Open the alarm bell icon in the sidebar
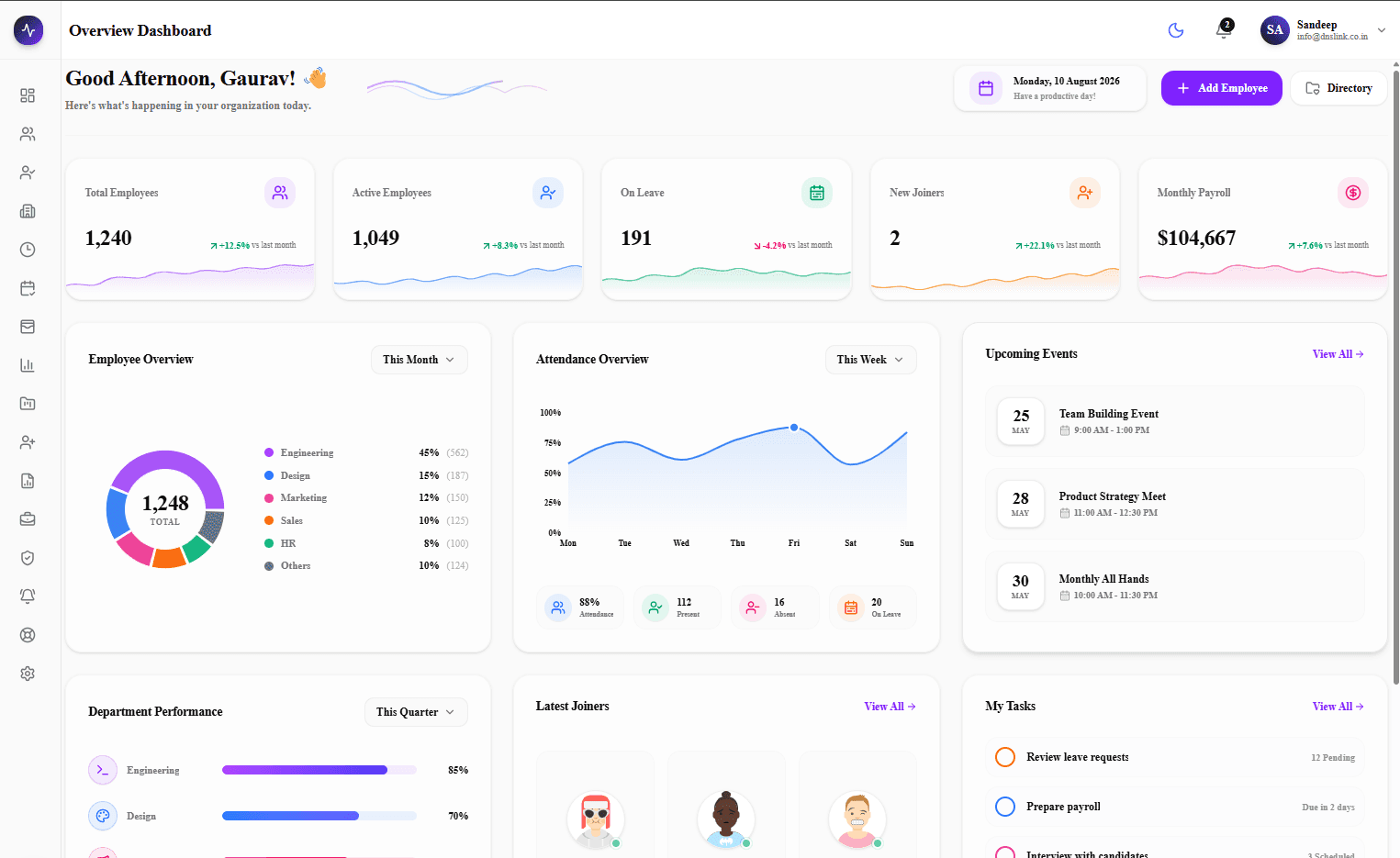Screen dimensions: 1400x858 tap(28, 596)
